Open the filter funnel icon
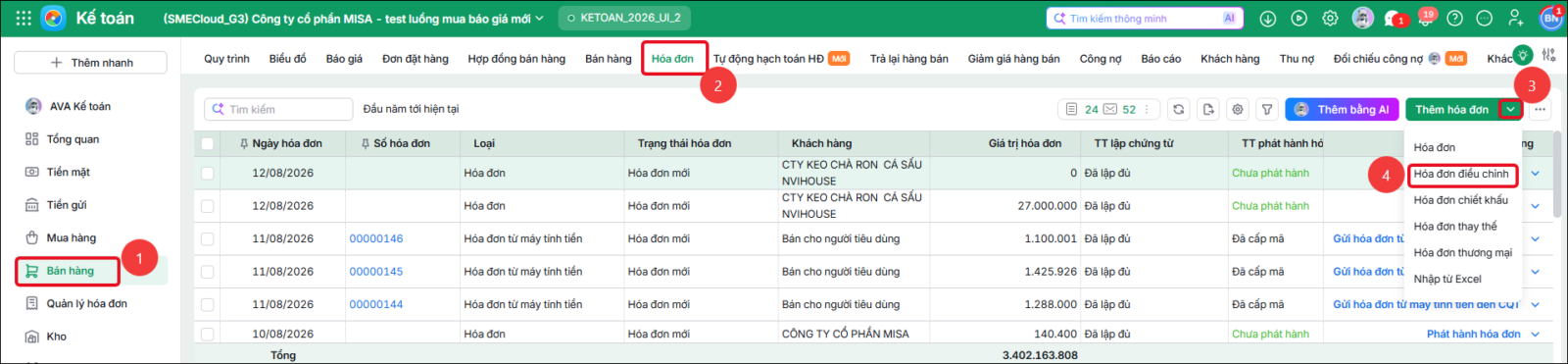 pos(1267,109)
